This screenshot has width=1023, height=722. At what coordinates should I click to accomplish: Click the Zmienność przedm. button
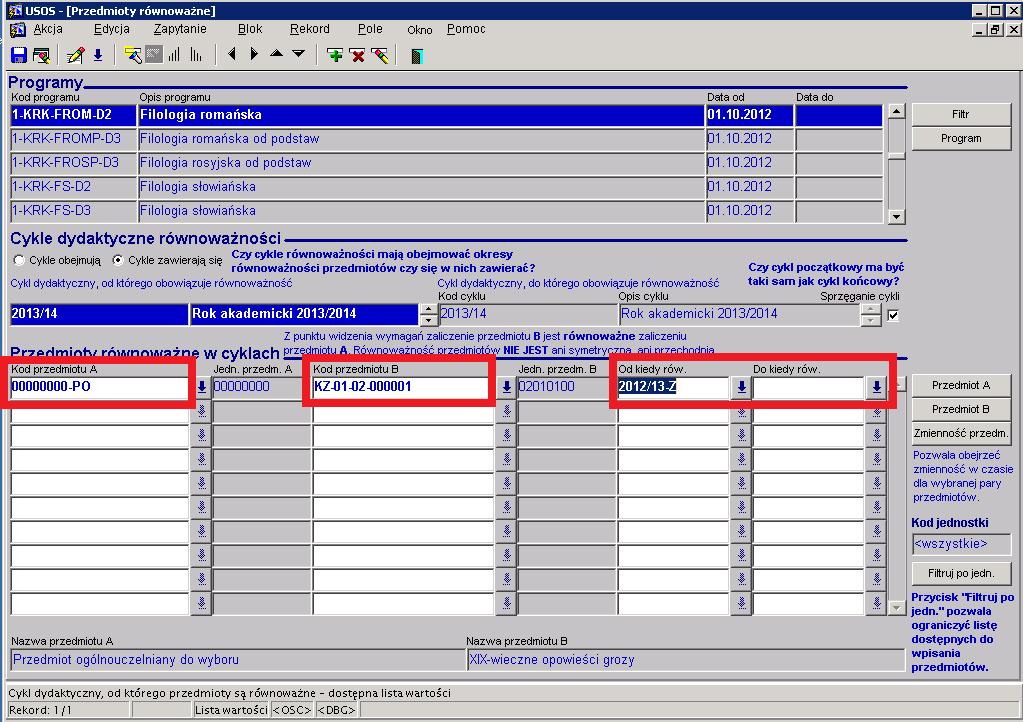[961, 433]
